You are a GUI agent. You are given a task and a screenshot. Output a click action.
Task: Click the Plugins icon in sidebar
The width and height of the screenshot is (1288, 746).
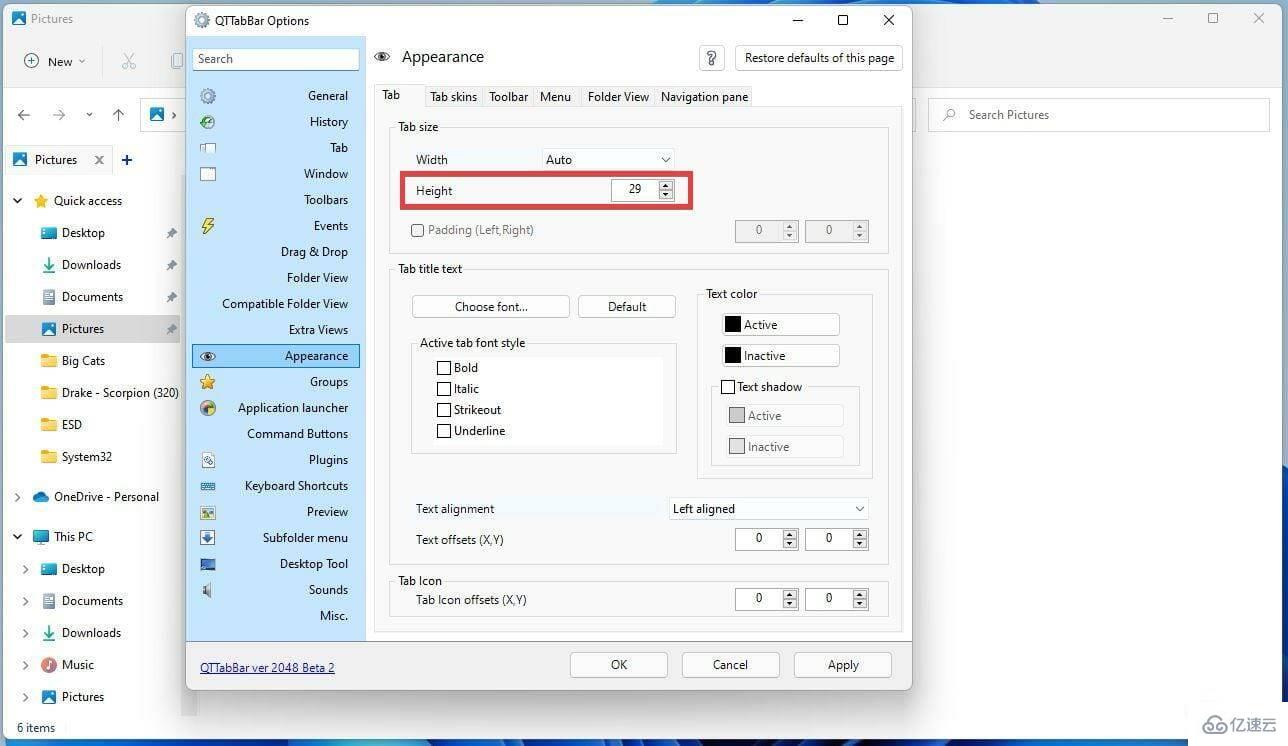208,460
